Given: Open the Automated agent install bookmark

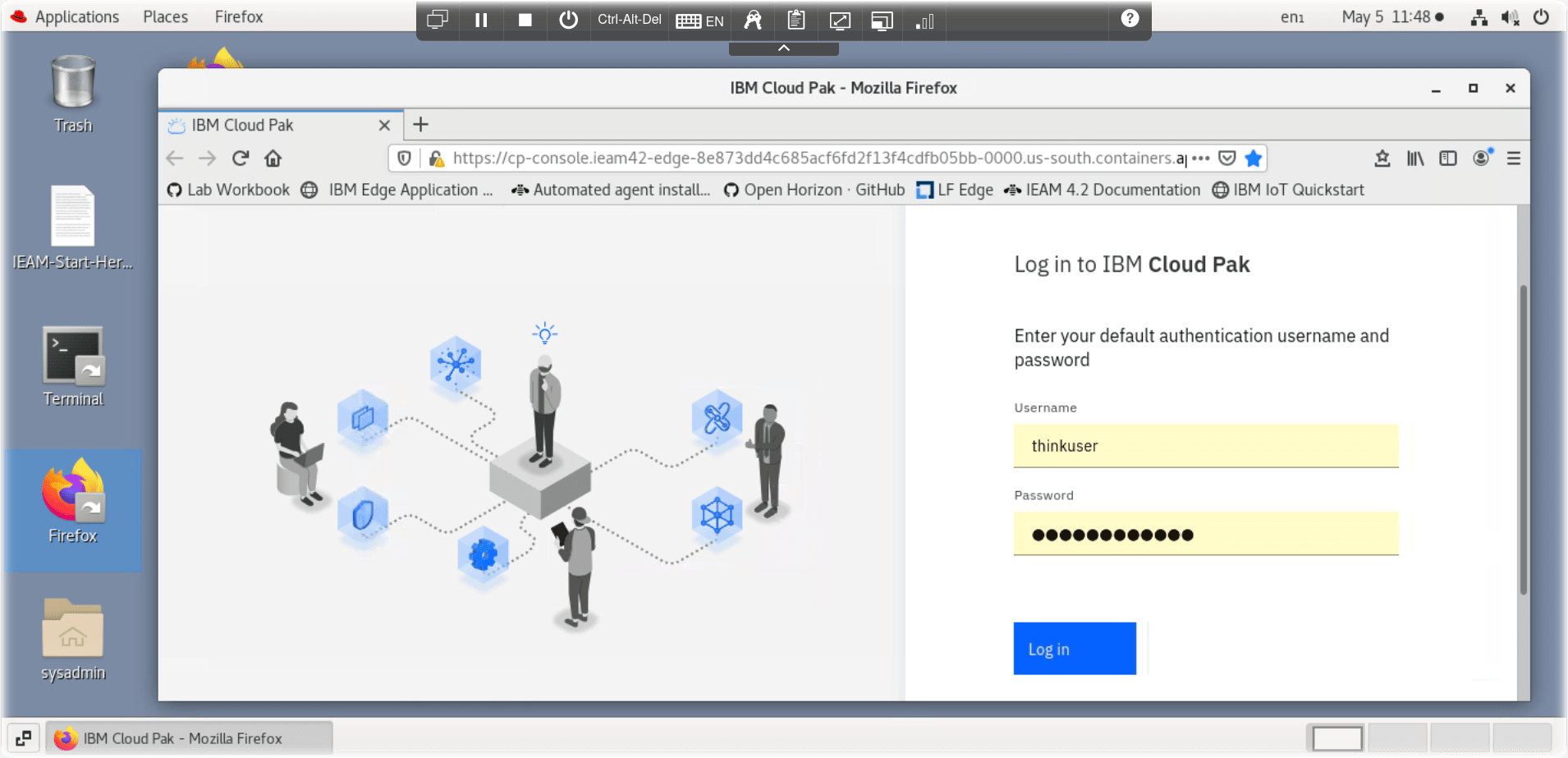Looking at the screenshot, I should [x=611, y=190].
